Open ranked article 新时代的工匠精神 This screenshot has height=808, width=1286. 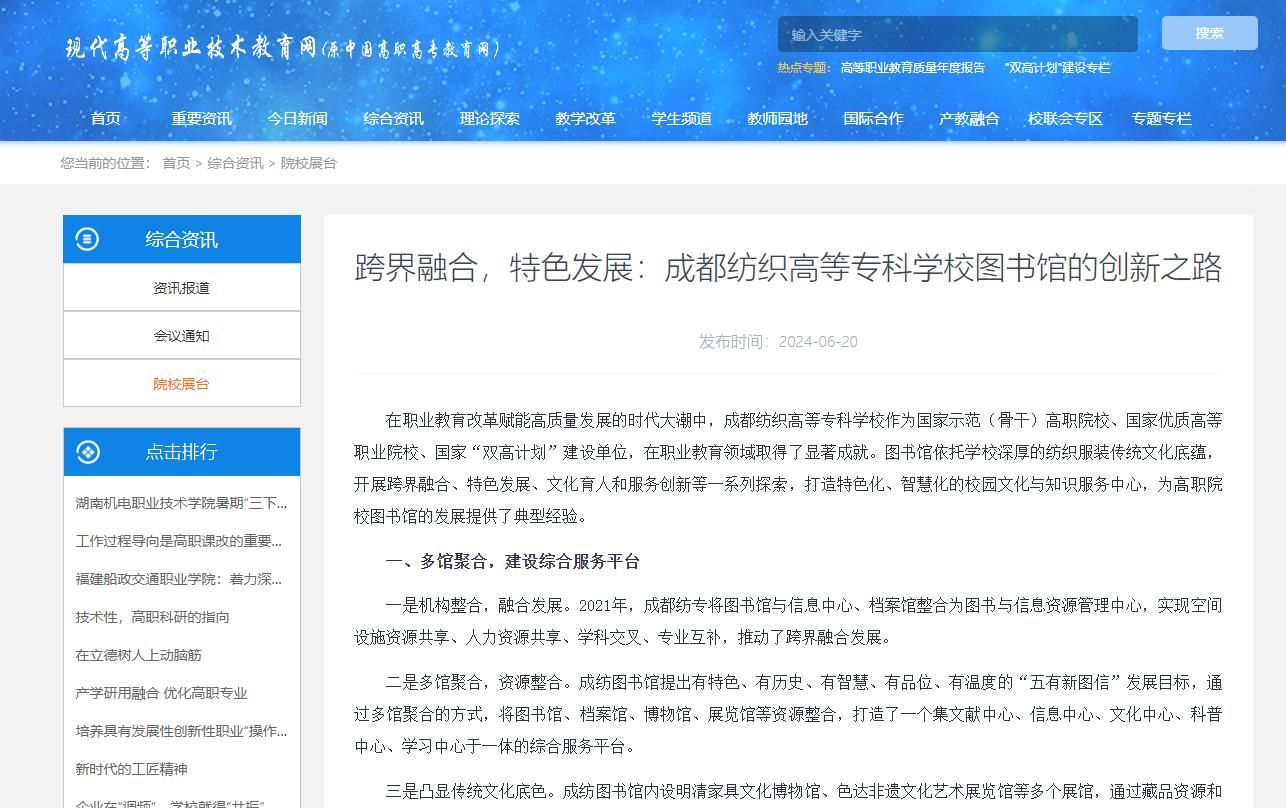(x=132, y=769)
